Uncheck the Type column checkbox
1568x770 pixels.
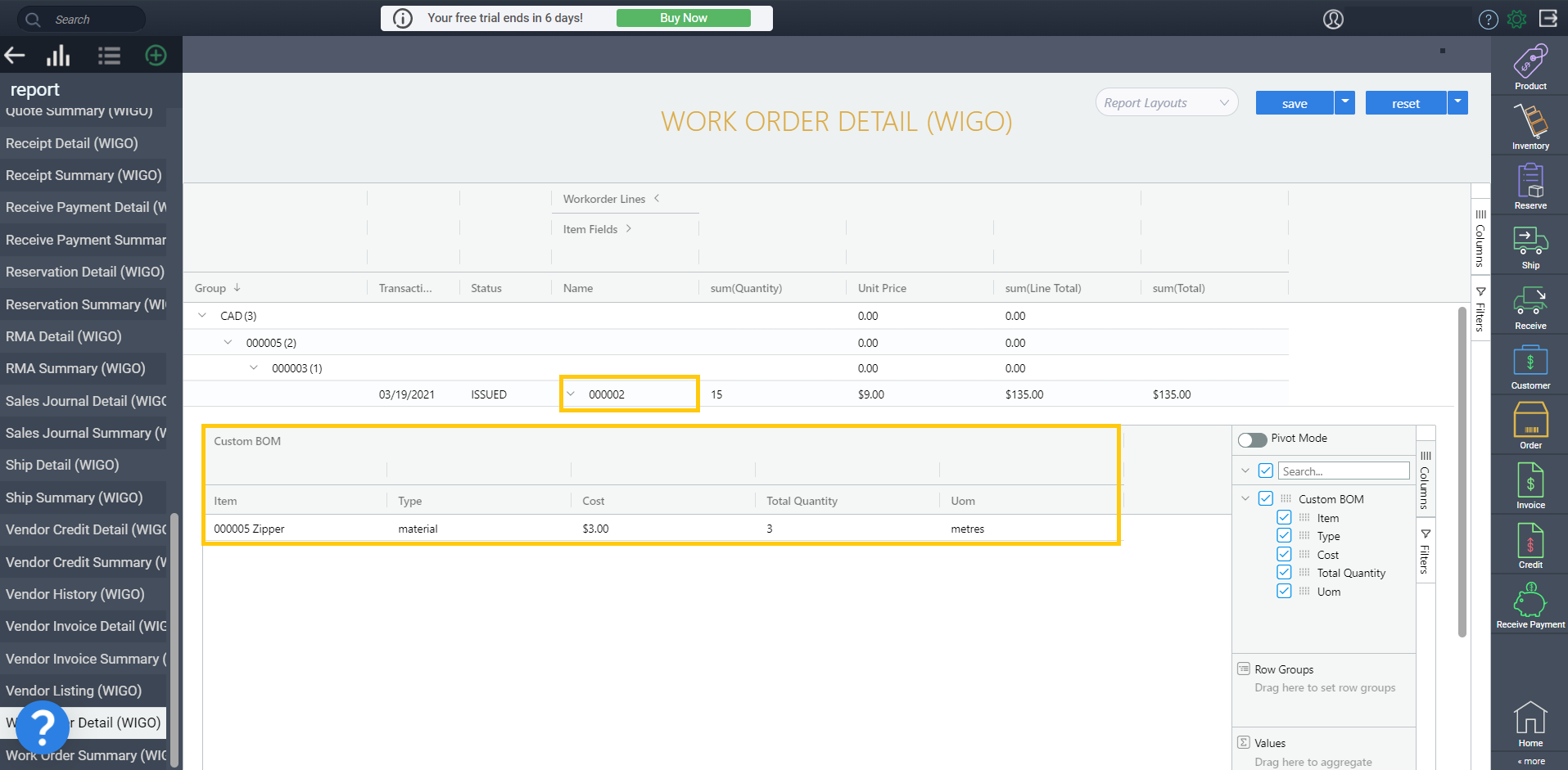coord(1284,535)
